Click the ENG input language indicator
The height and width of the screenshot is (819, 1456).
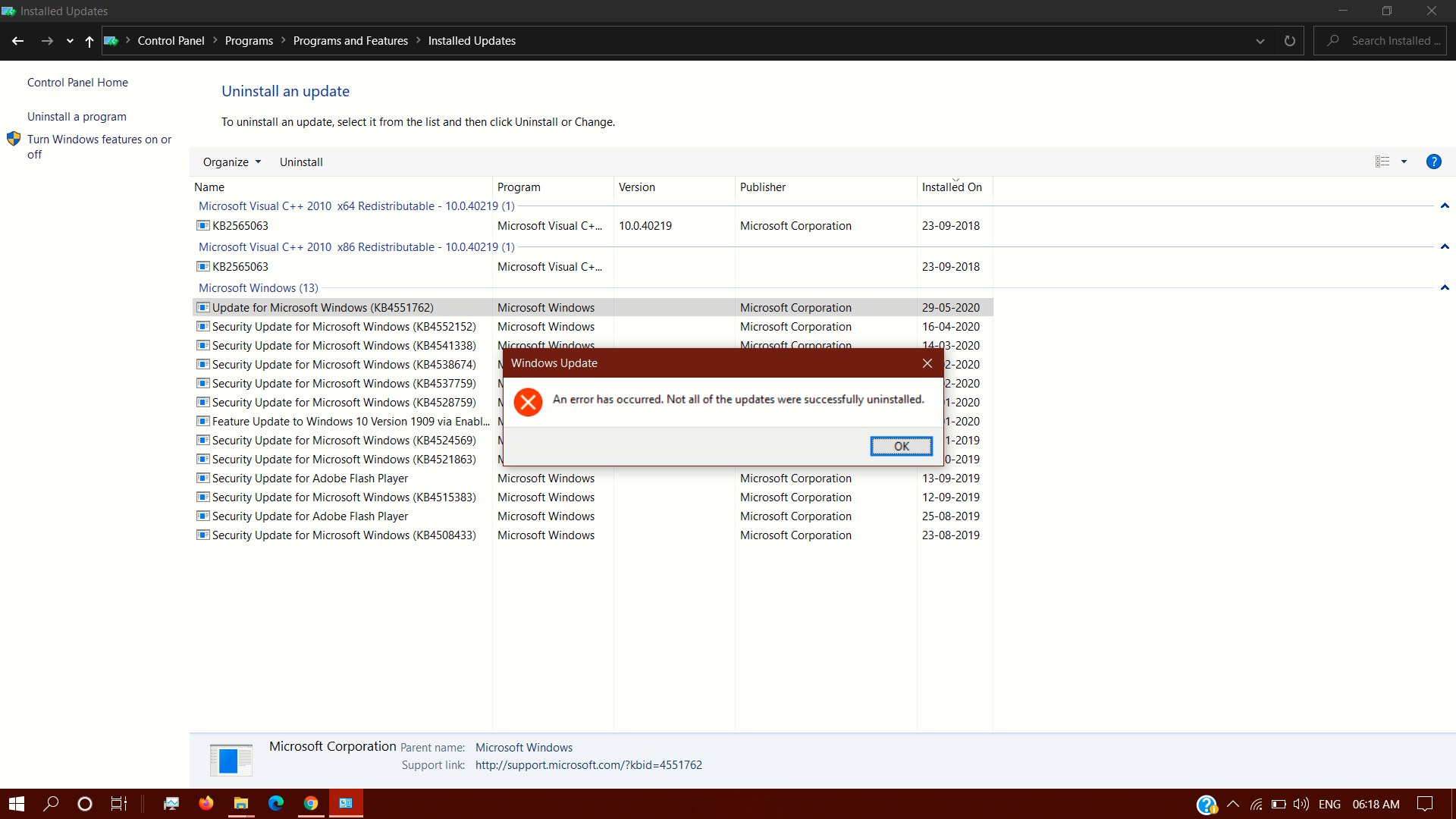pyautogui.click(x=1329, y=805)
